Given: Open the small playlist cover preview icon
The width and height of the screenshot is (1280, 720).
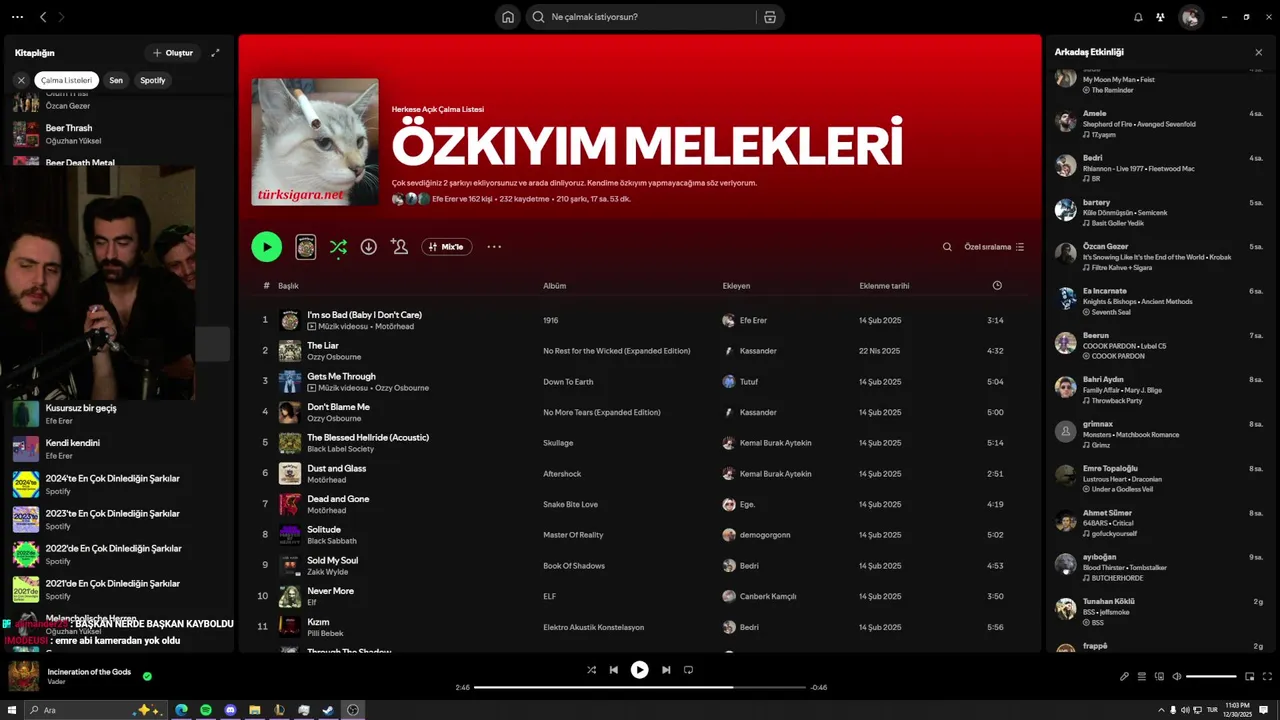Looking at the screenshot, I should pyautogui.click(x=306, y=247).
